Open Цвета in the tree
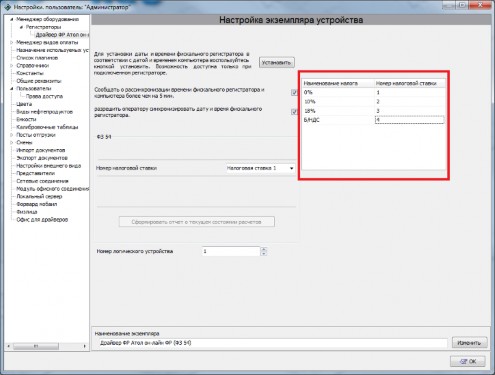The width and height of the screenshot is (495, 375). (x=24, y=104)
